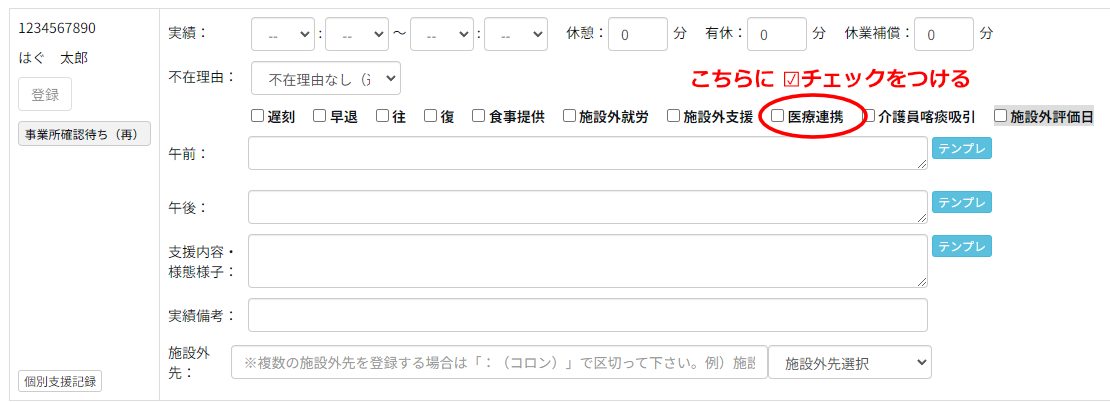Expand the 施設外先選択 dropdown
The height and width of the screenshot is (402, 1110).
click(x=849, y=362)
